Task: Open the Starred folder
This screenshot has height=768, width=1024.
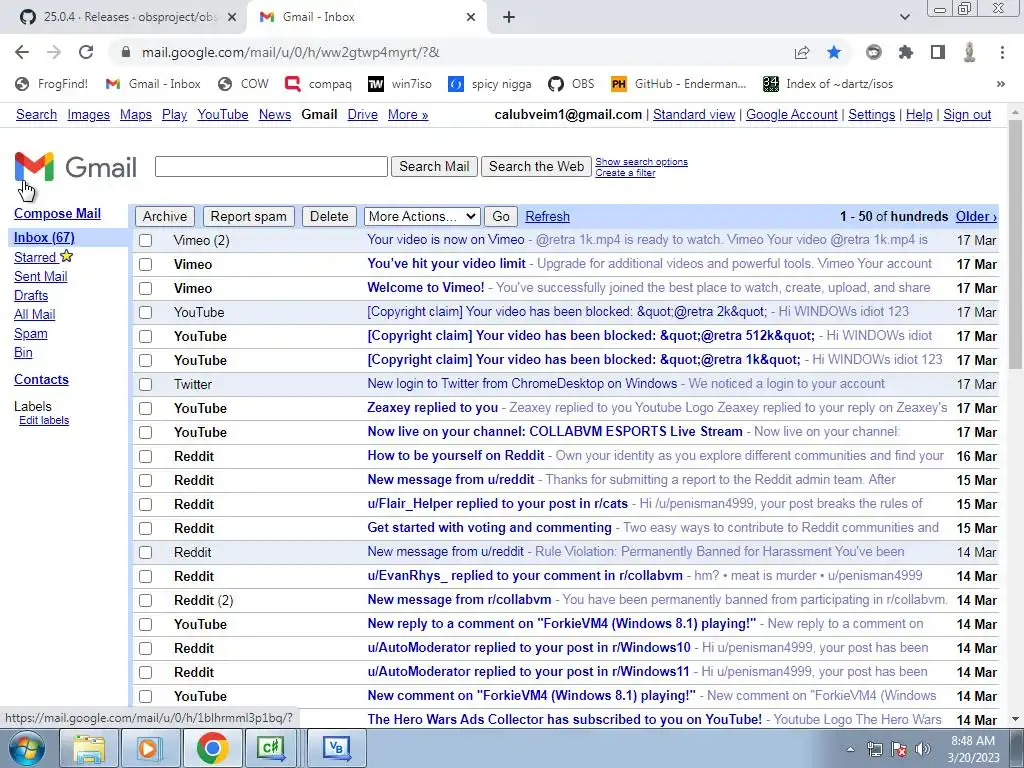Action: (x=35, y=257)
